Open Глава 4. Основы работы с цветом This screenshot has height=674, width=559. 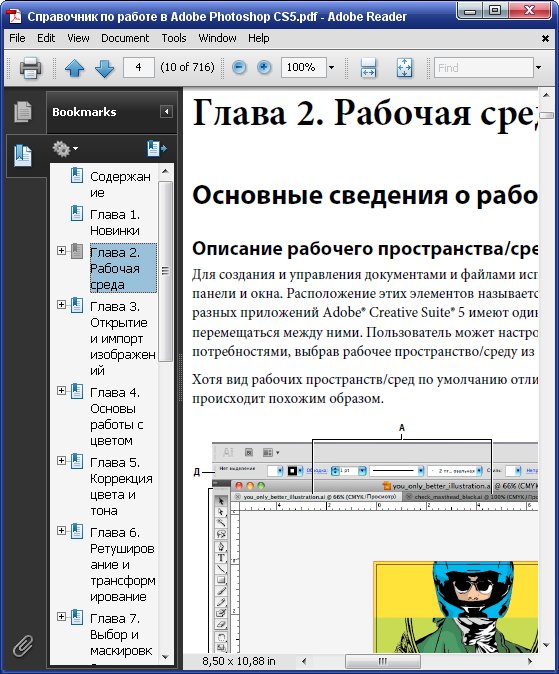pos(117,416)
